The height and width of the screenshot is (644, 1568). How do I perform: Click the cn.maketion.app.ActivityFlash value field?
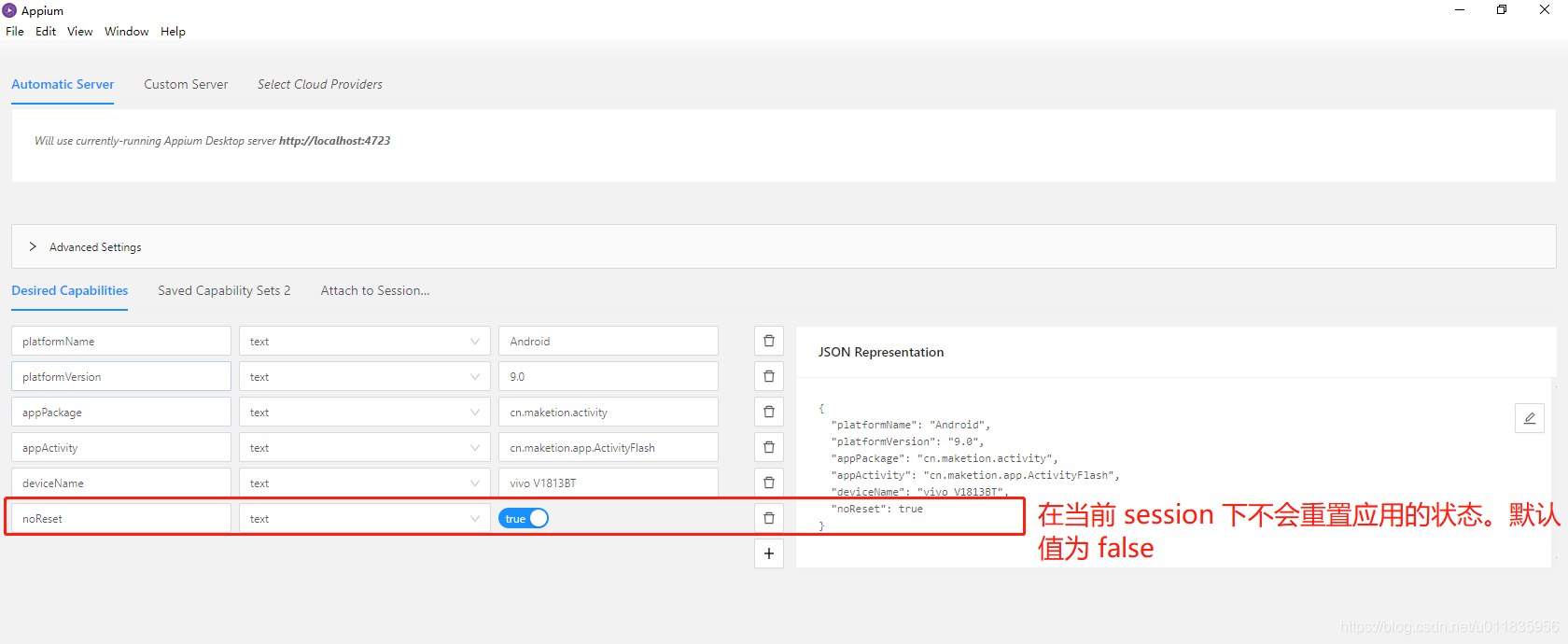click(x=609, y=447)
